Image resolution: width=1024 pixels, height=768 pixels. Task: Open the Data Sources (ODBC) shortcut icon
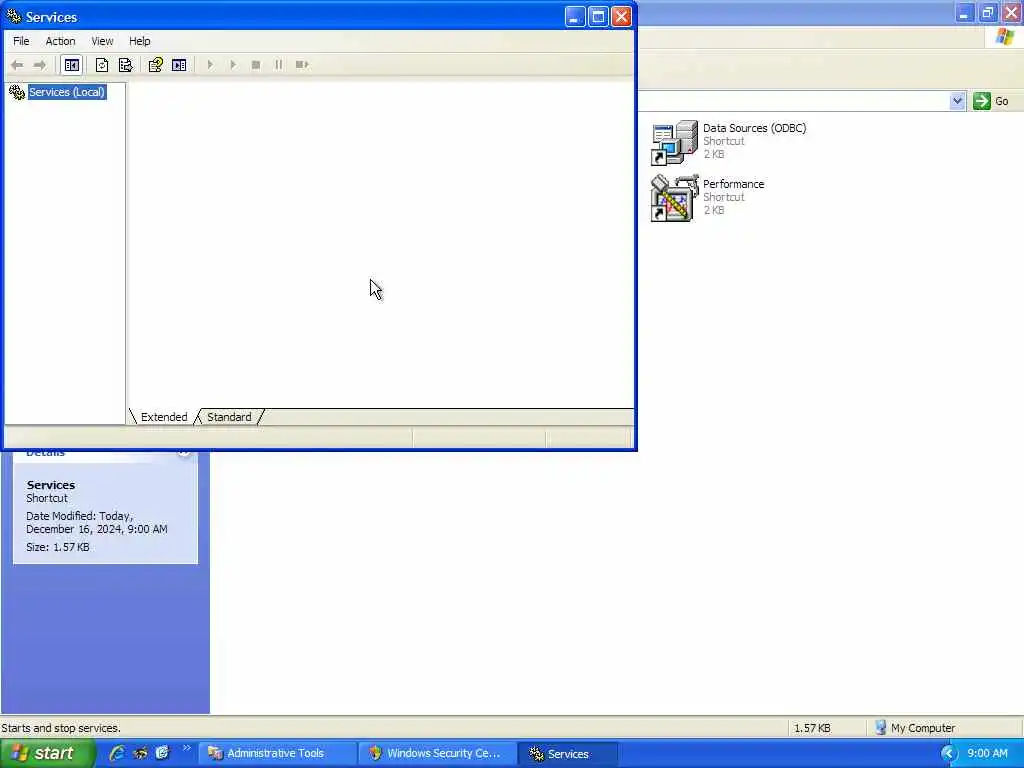pos(675,142)
